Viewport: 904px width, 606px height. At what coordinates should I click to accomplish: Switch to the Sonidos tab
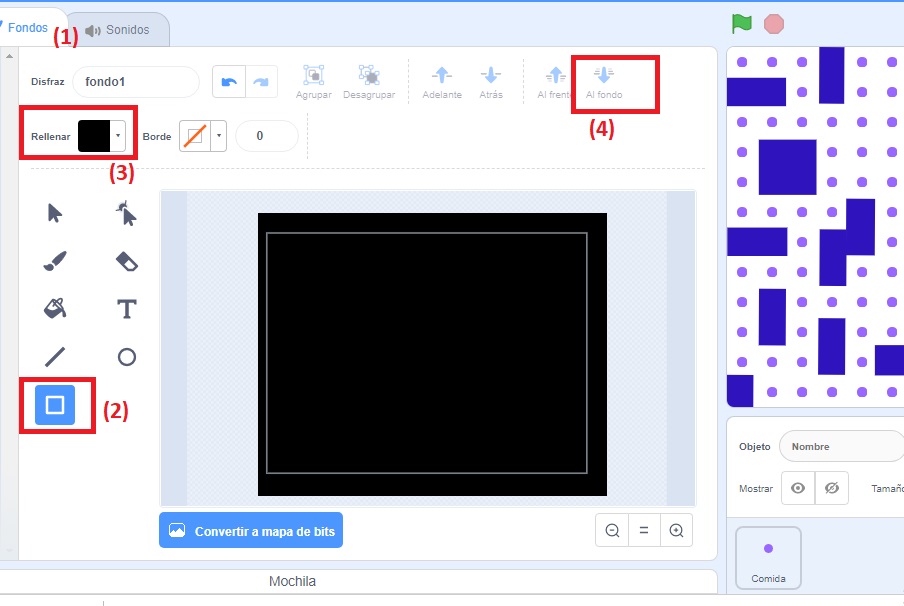118,29
